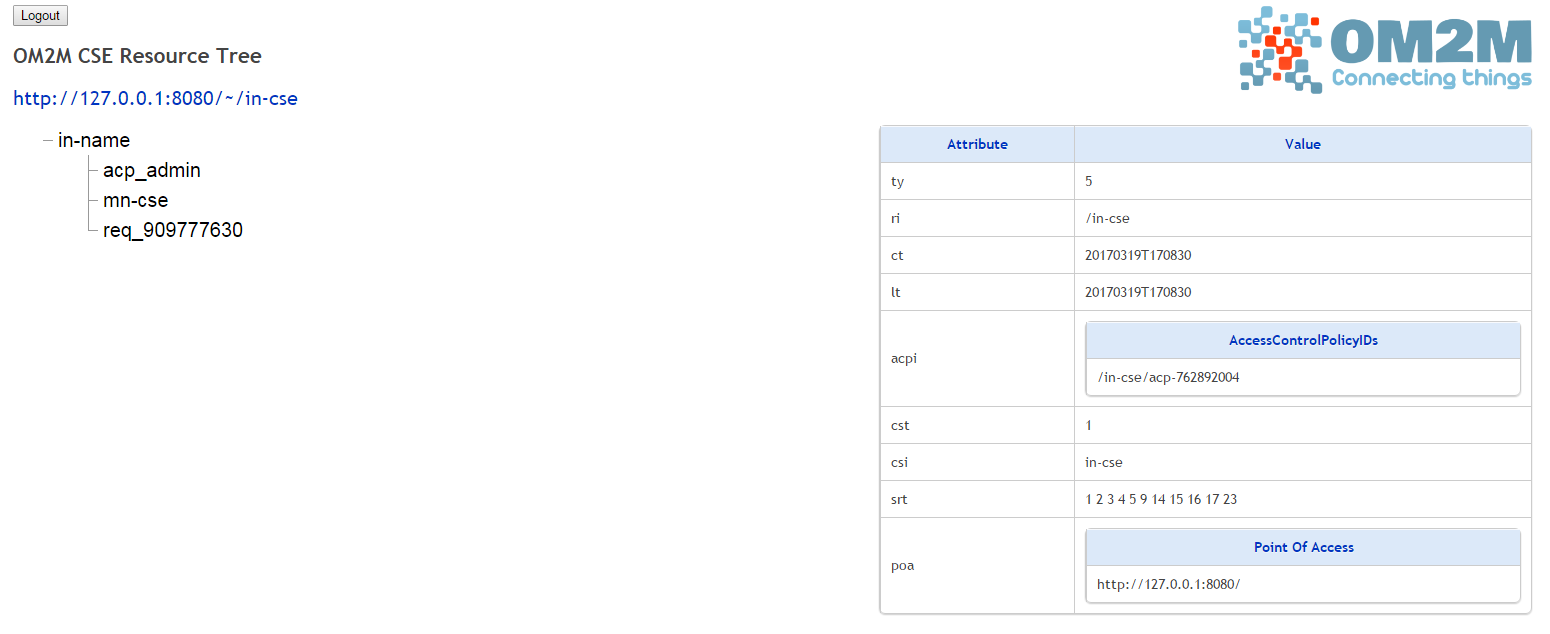
Task: Collapse the in-name tree node
Action: click(x=48, y=141)
